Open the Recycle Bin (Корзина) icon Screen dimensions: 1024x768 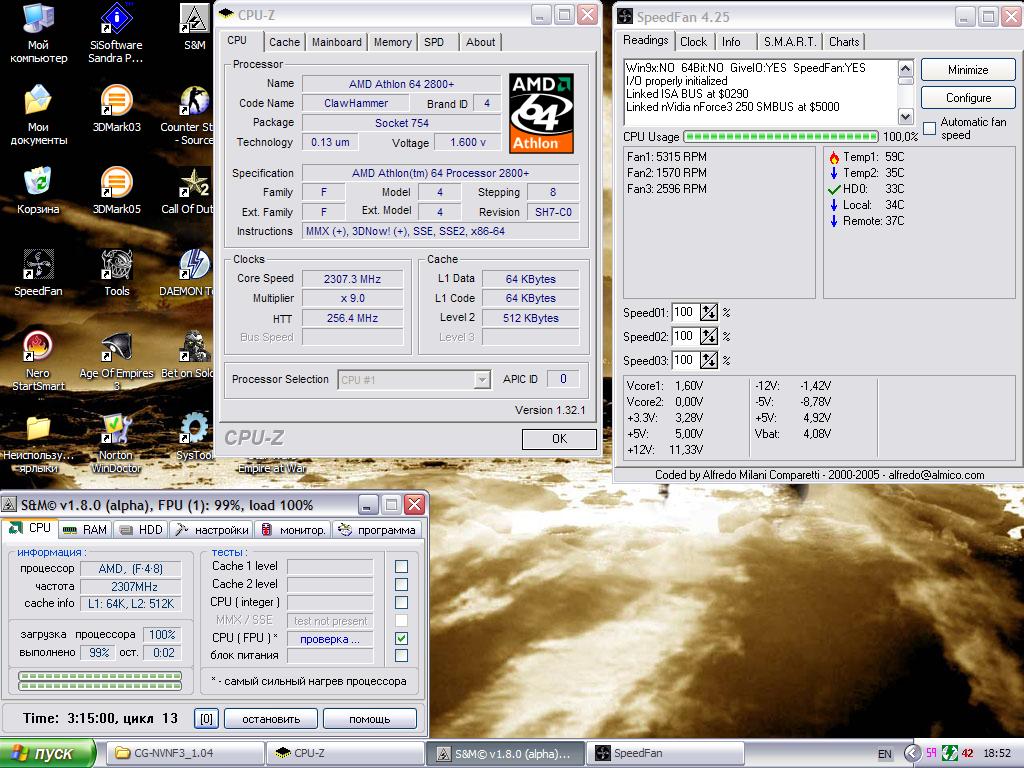[x=39, y=191]
